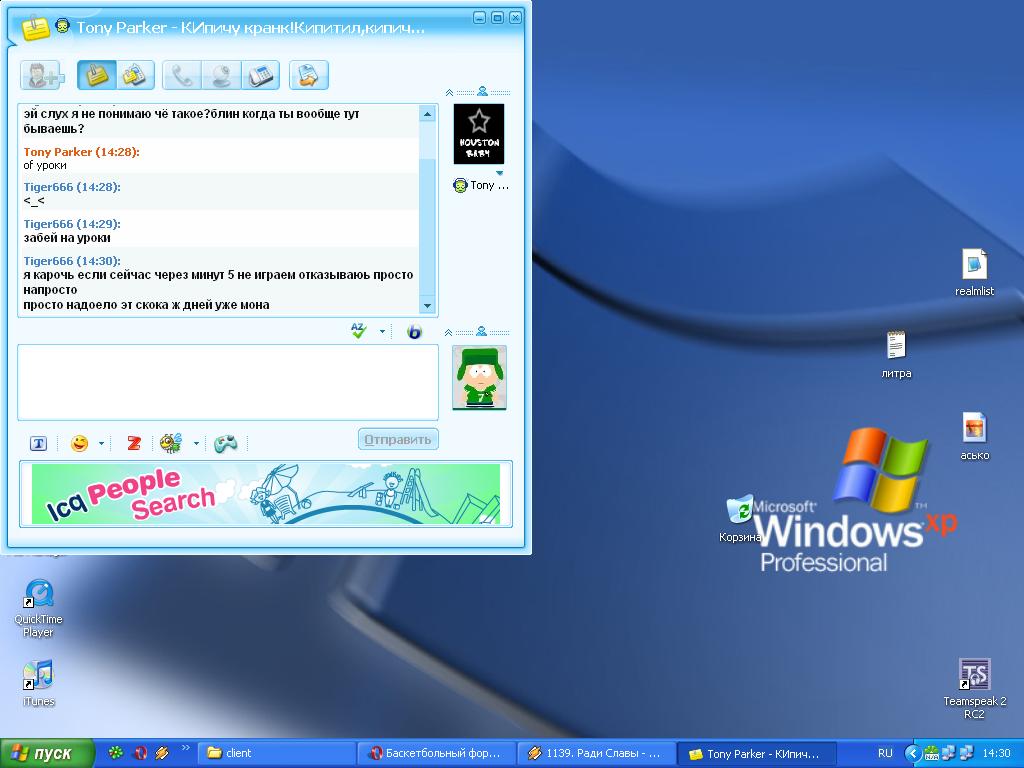Collapse your own avatar panel chevron
Image resolution: width=1024 pixels, height=768 pixels.
tap(449, 332)
